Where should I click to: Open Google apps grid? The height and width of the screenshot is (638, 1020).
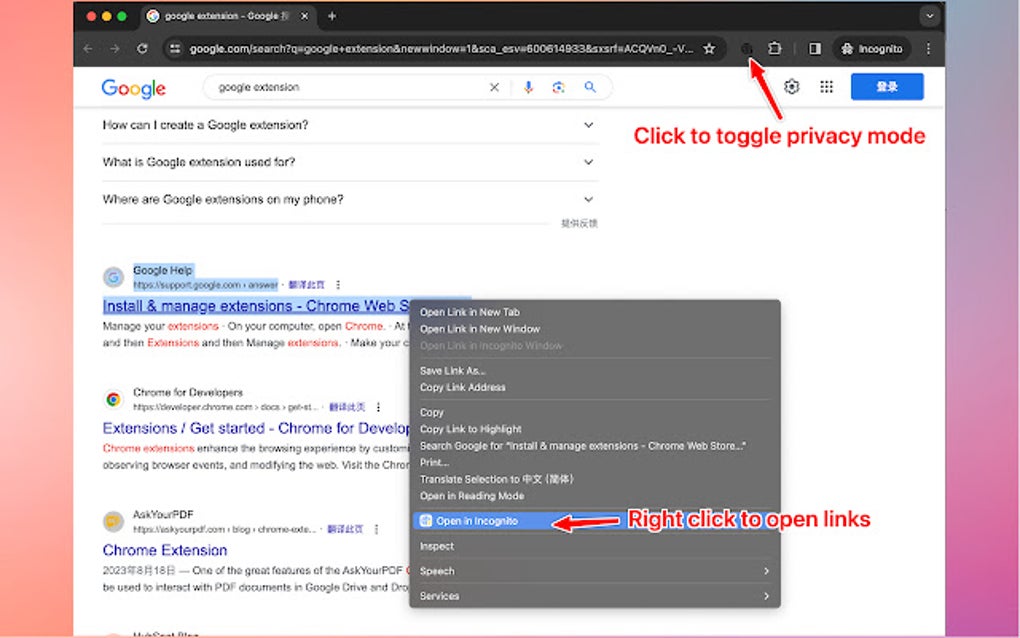coord(826,86)
